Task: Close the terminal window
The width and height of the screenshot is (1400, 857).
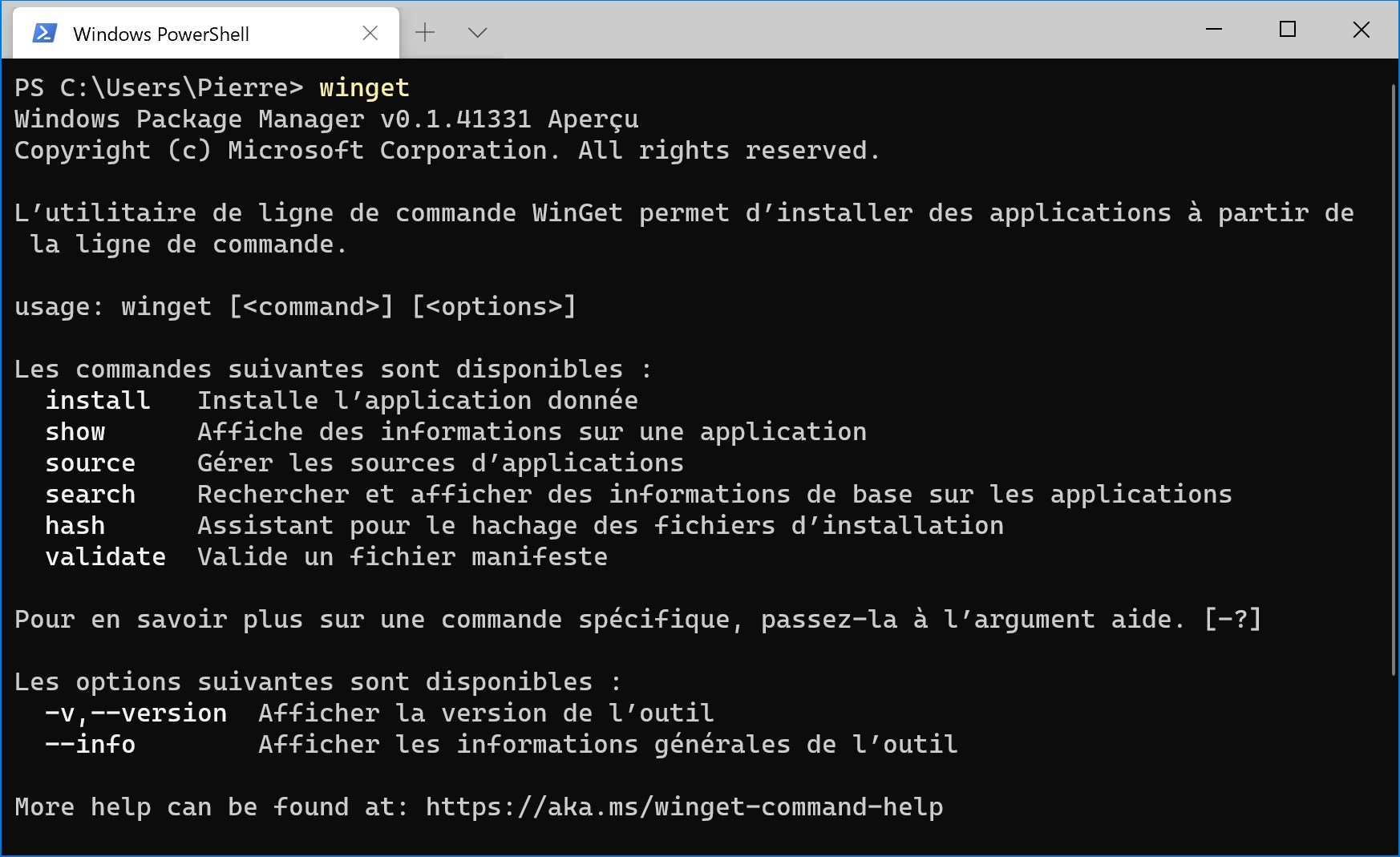Action: (x=1361, y=30)
